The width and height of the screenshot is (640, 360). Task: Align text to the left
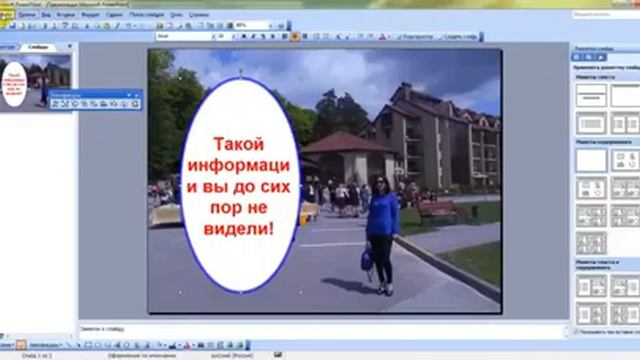click(x=285, y=36)
